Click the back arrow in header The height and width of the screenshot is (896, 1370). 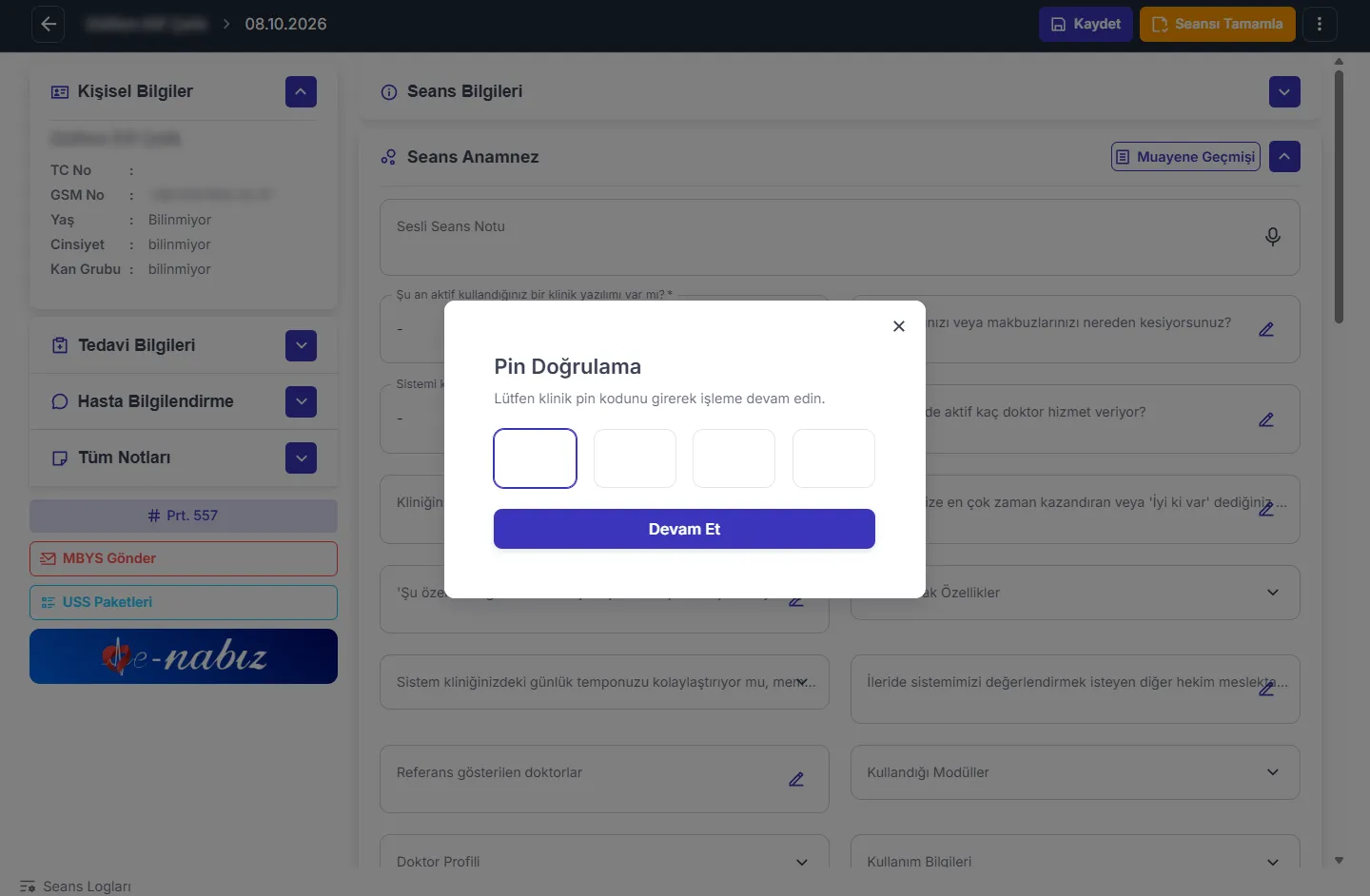(49, 24)
